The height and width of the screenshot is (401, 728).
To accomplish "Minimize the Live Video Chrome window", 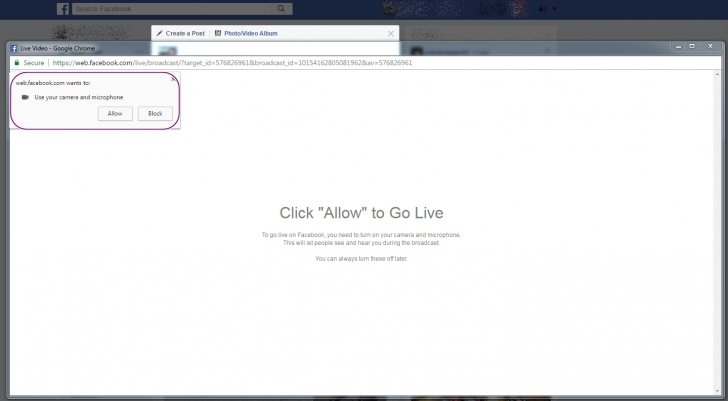I will (x=678, y=46).
